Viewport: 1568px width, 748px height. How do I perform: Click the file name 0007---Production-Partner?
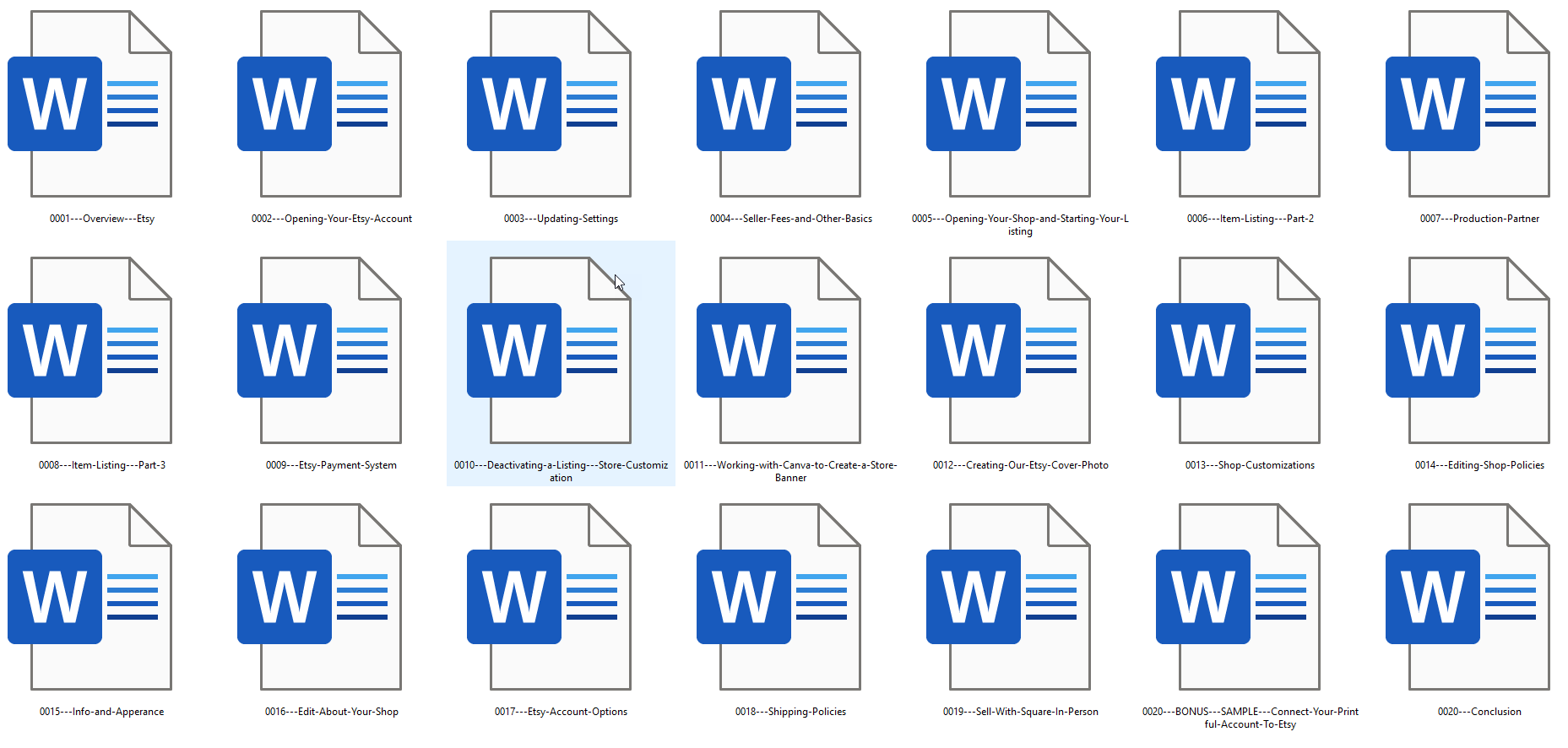pos(1480,219)
